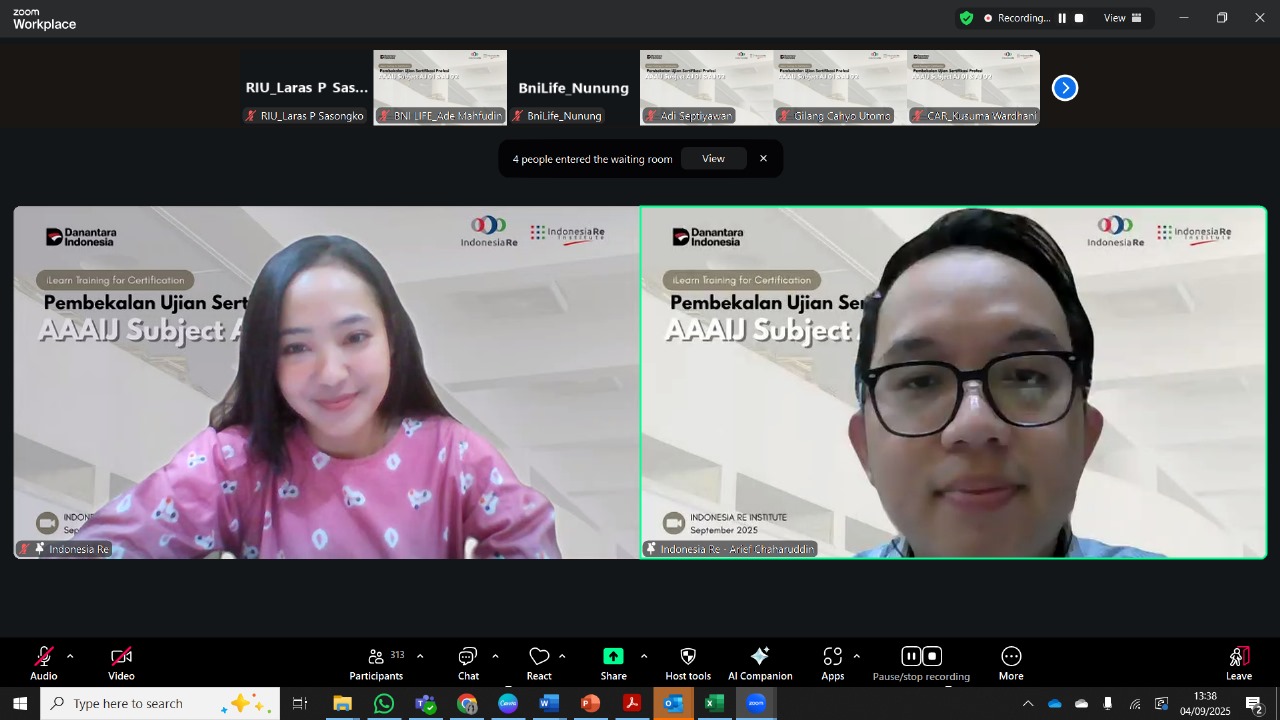Pause recording in the top status bar
1280x720 pixels.
1062,18
